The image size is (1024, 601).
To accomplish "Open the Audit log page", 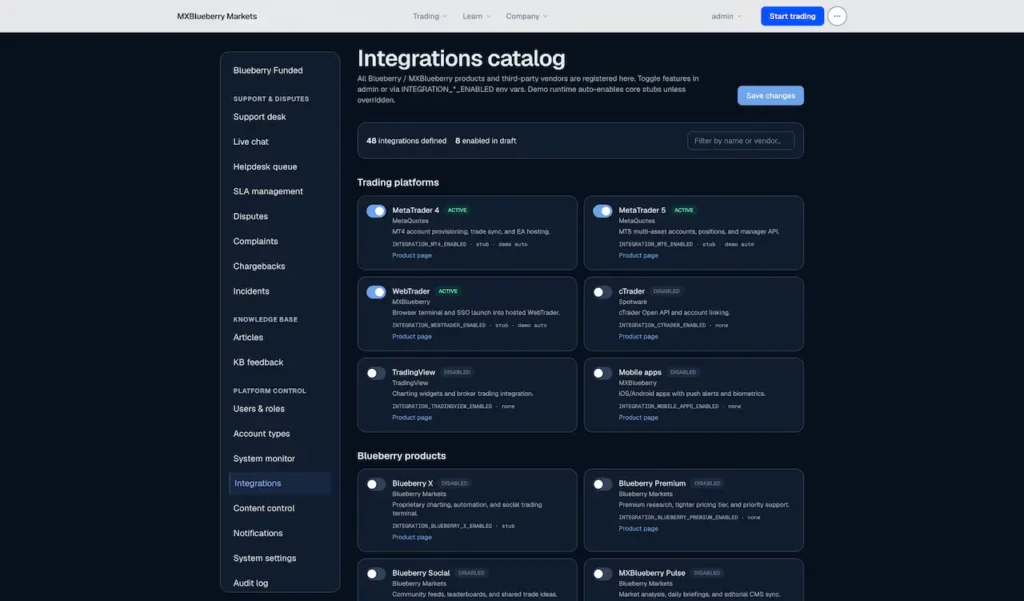I will coord(250,583).
